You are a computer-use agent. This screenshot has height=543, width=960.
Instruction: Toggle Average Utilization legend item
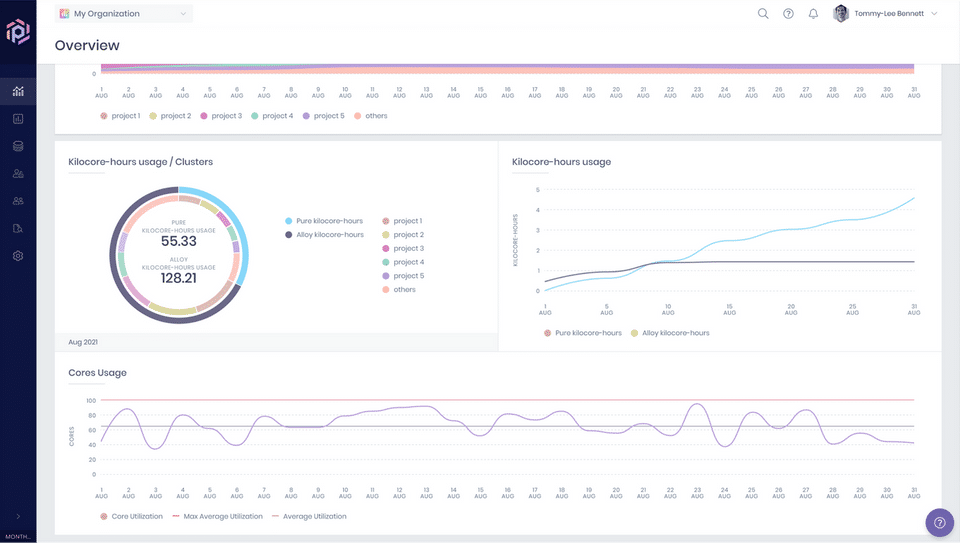click(x=309, y=517)
